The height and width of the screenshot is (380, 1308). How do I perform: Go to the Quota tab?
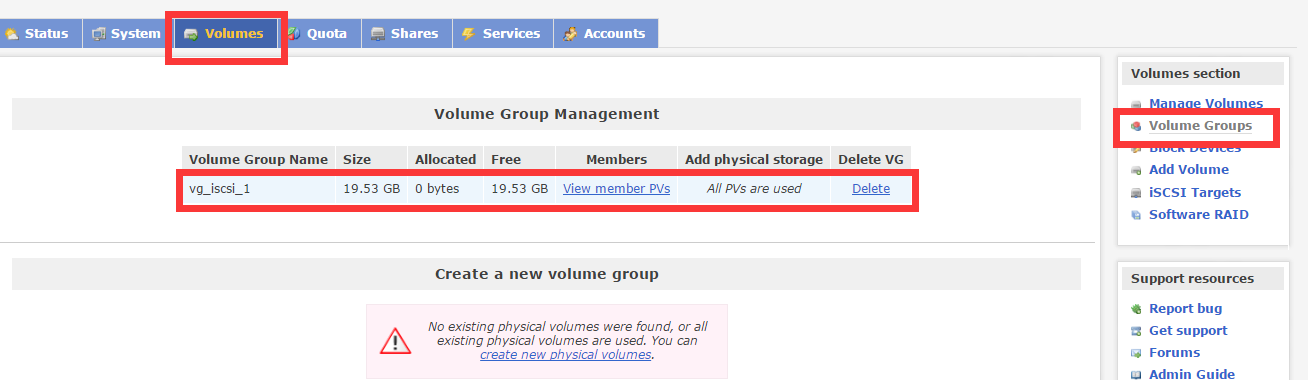click(319, 33)
